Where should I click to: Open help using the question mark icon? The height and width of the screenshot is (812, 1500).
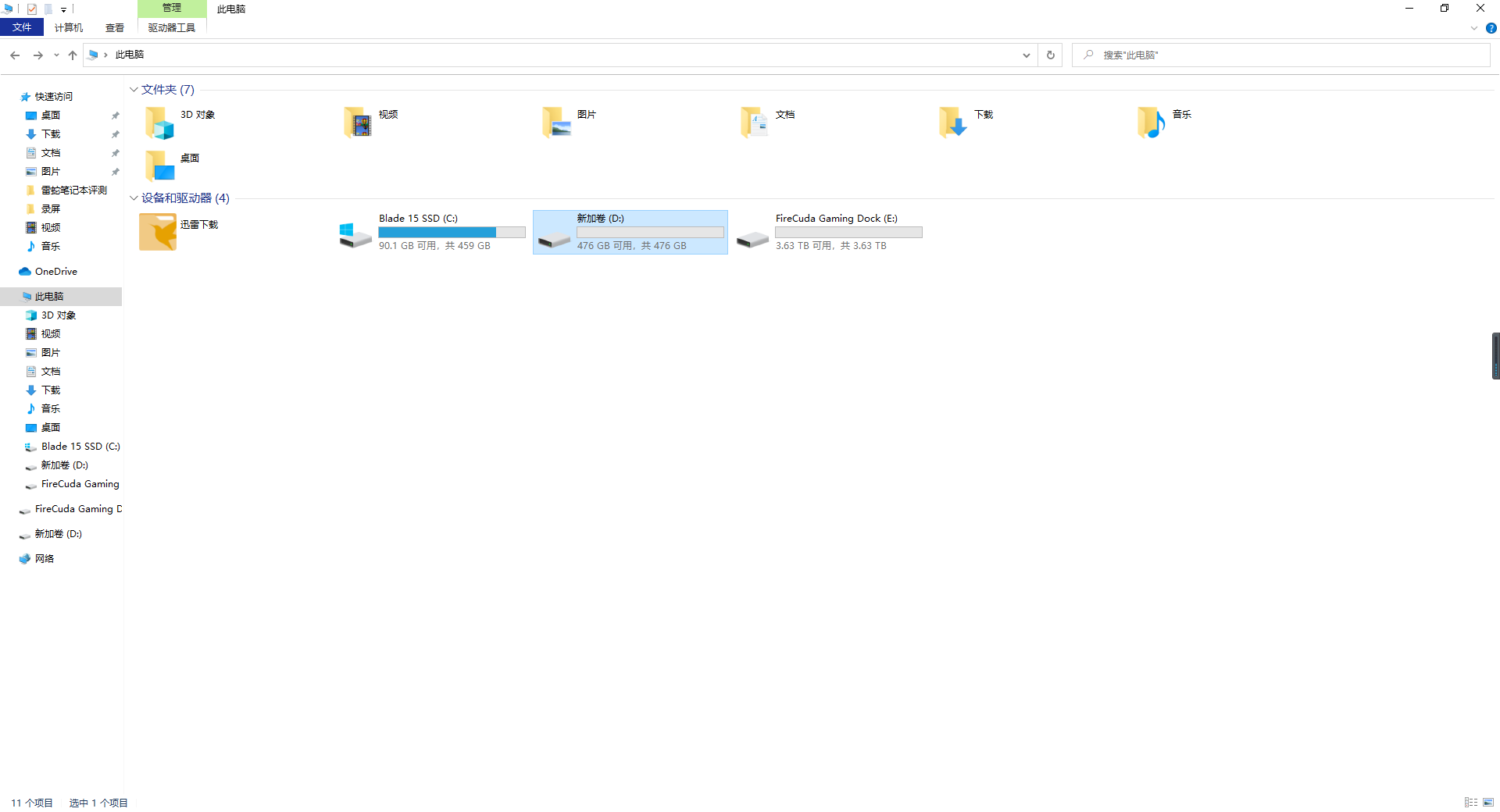click(1491, 28)
